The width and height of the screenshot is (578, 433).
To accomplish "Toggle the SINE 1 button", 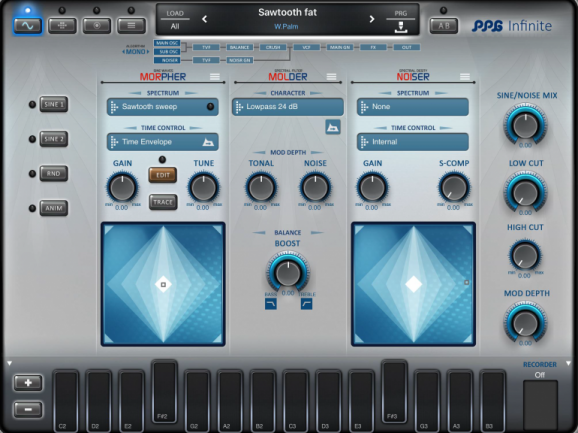I will pos(54,104).
